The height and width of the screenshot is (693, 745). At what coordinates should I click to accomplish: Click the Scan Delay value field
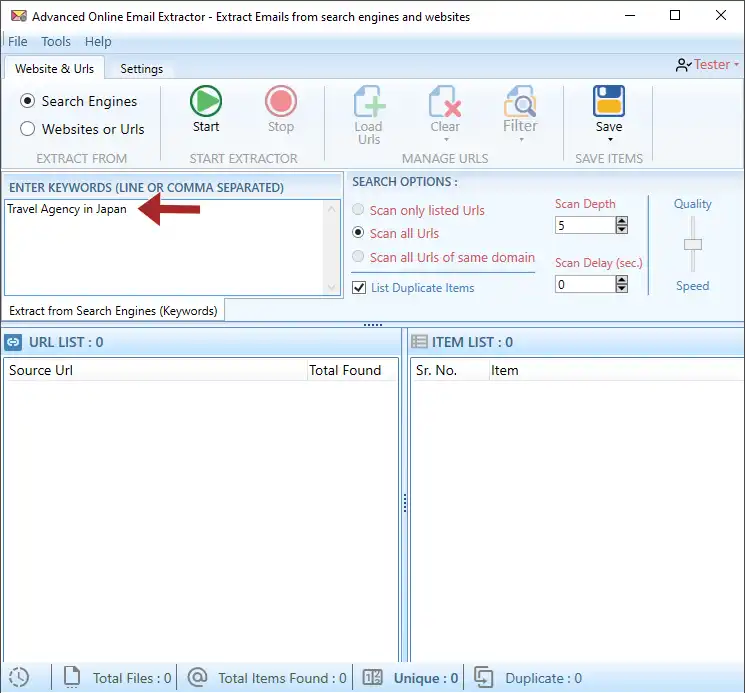pos(585,285)
